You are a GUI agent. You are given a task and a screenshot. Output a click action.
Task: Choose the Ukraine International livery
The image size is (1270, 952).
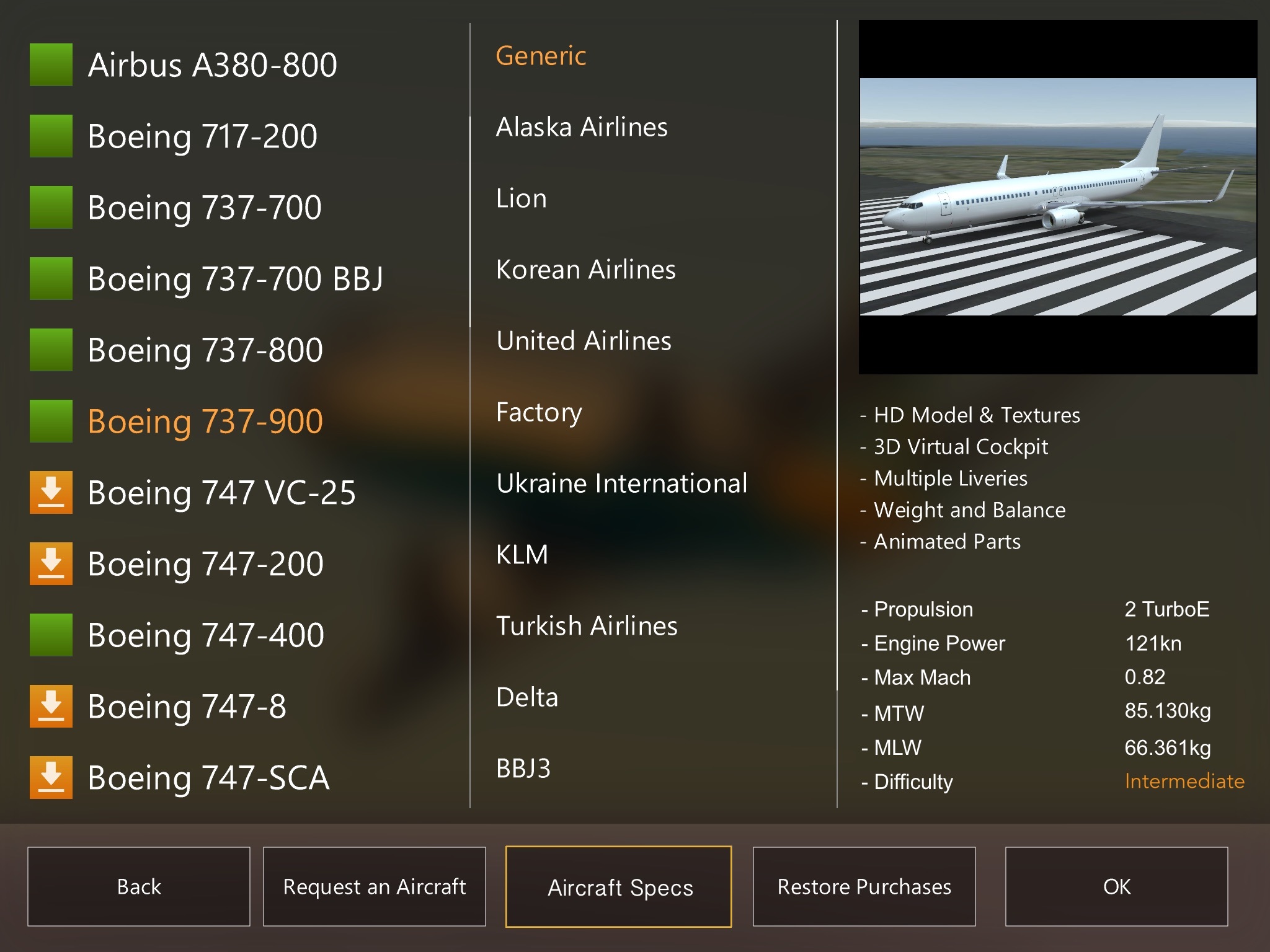[621, 483]
